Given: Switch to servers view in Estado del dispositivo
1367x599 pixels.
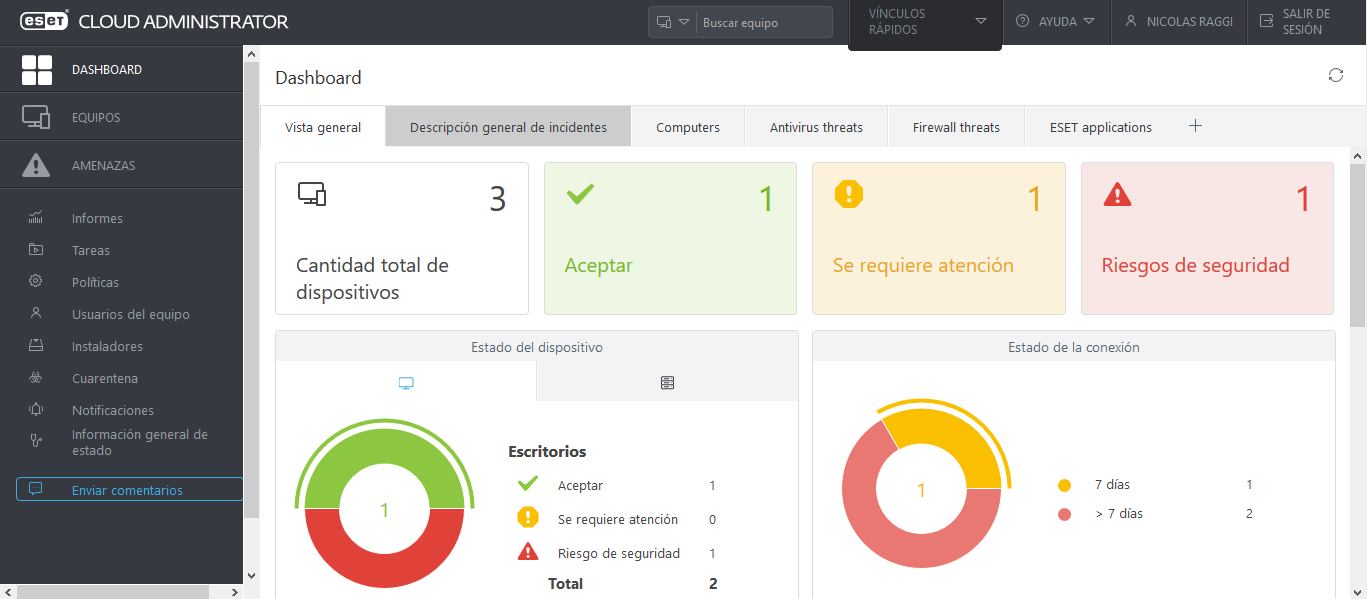Looking at the screenshot, I should 666,382.
